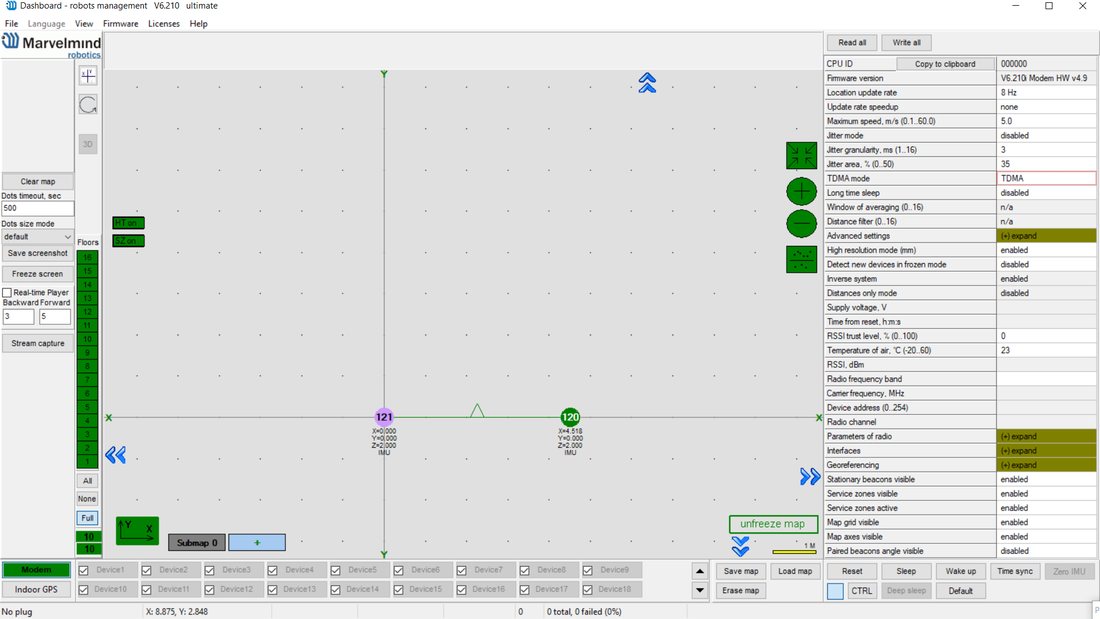
Task: Click the green dotted grid icon
Action: pos(801,260)
